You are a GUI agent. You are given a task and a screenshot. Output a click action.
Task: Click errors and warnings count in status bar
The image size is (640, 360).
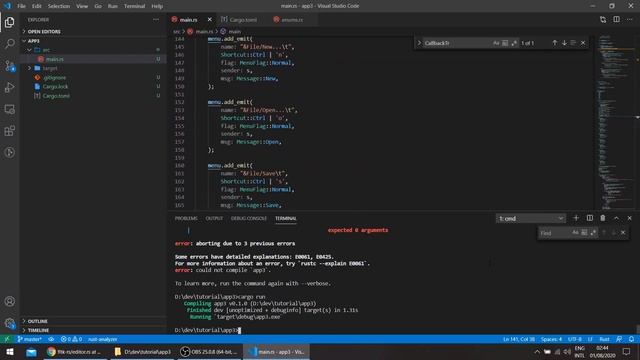click(71, 339)
